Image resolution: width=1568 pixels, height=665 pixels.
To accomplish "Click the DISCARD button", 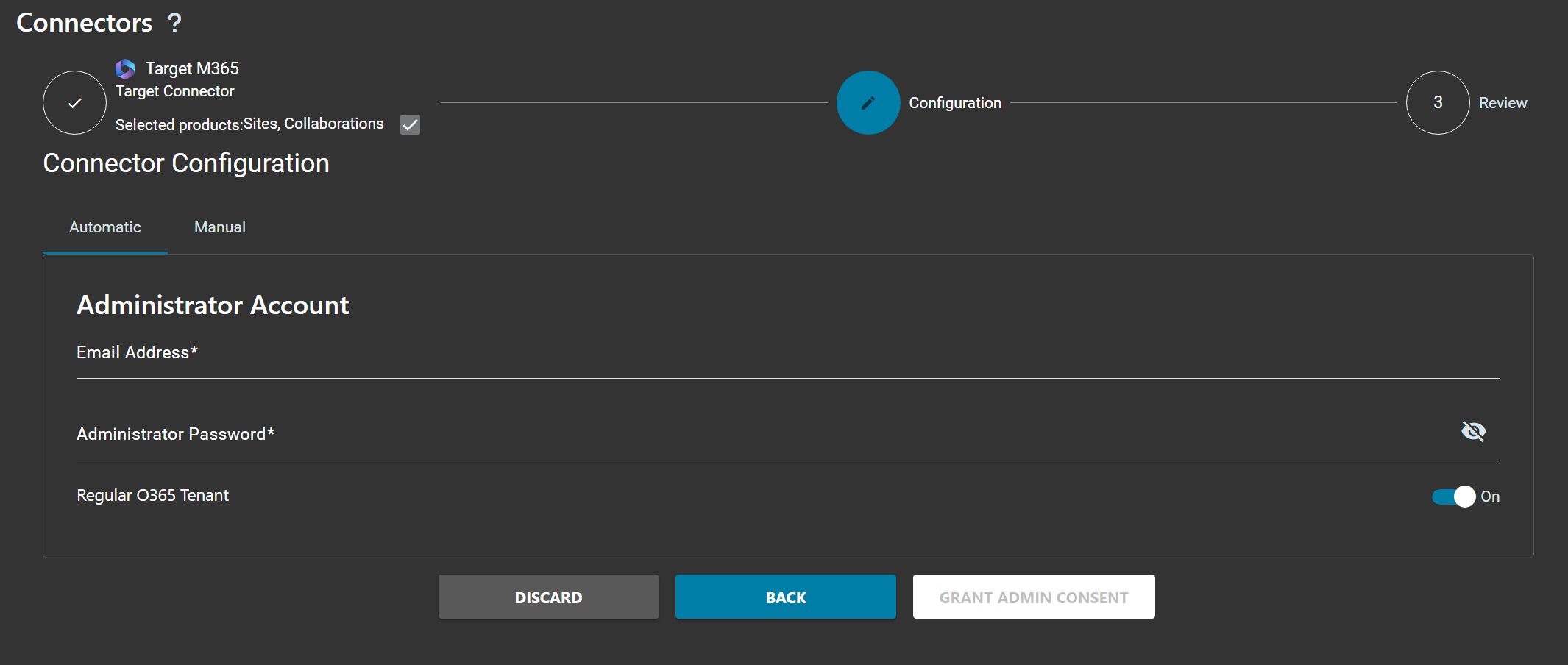I will tap(548, 597).
